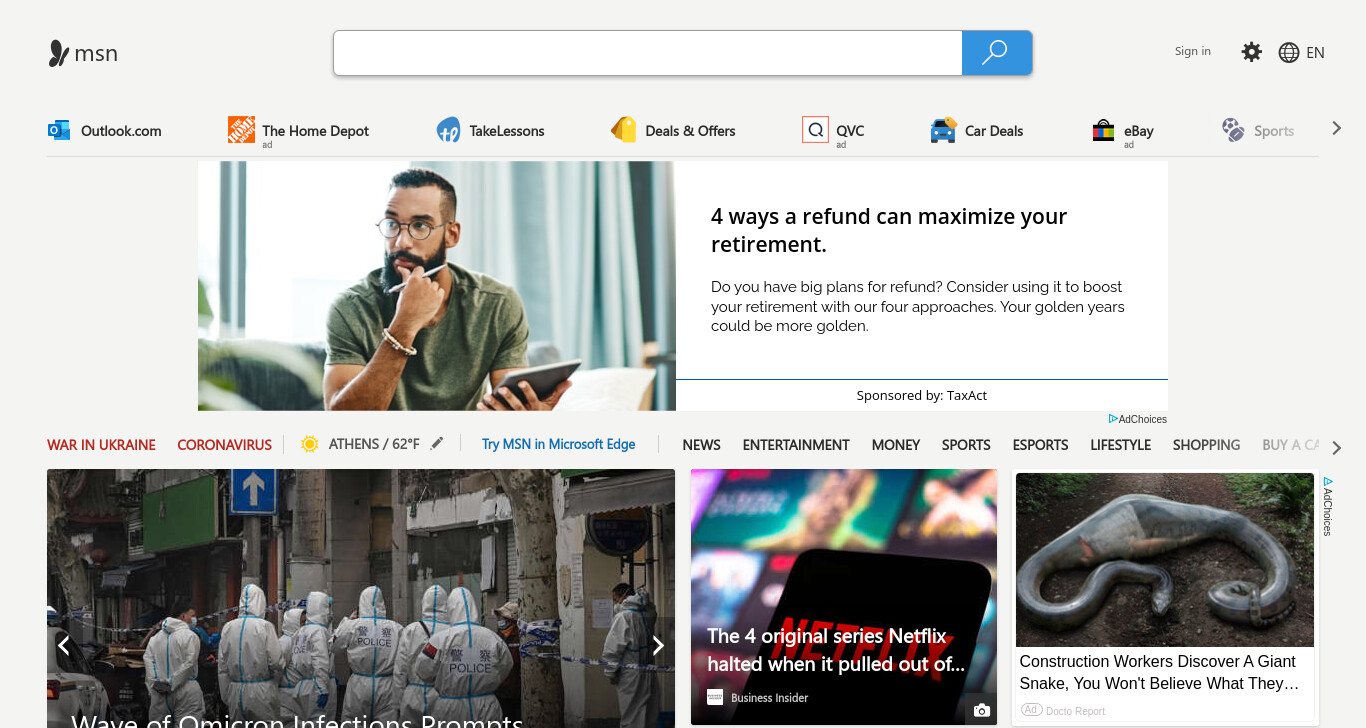The width and height of the screenshot is (1366, 728).
Task: Click the eBay shopping bag icon
Action: [1103, 130]
